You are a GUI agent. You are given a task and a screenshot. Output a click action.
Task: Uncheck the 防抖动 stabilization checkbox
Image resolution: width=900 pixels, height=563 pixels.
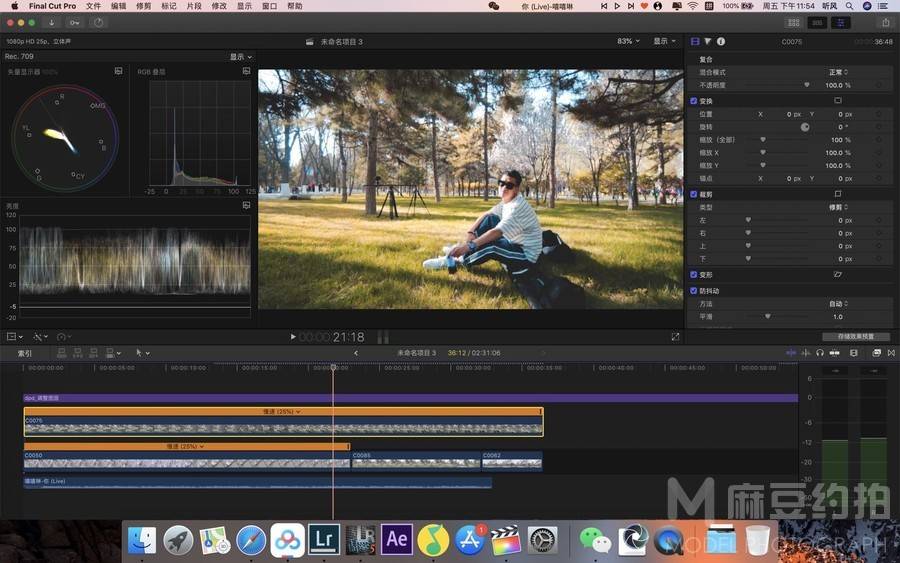(x=693, y=291)
